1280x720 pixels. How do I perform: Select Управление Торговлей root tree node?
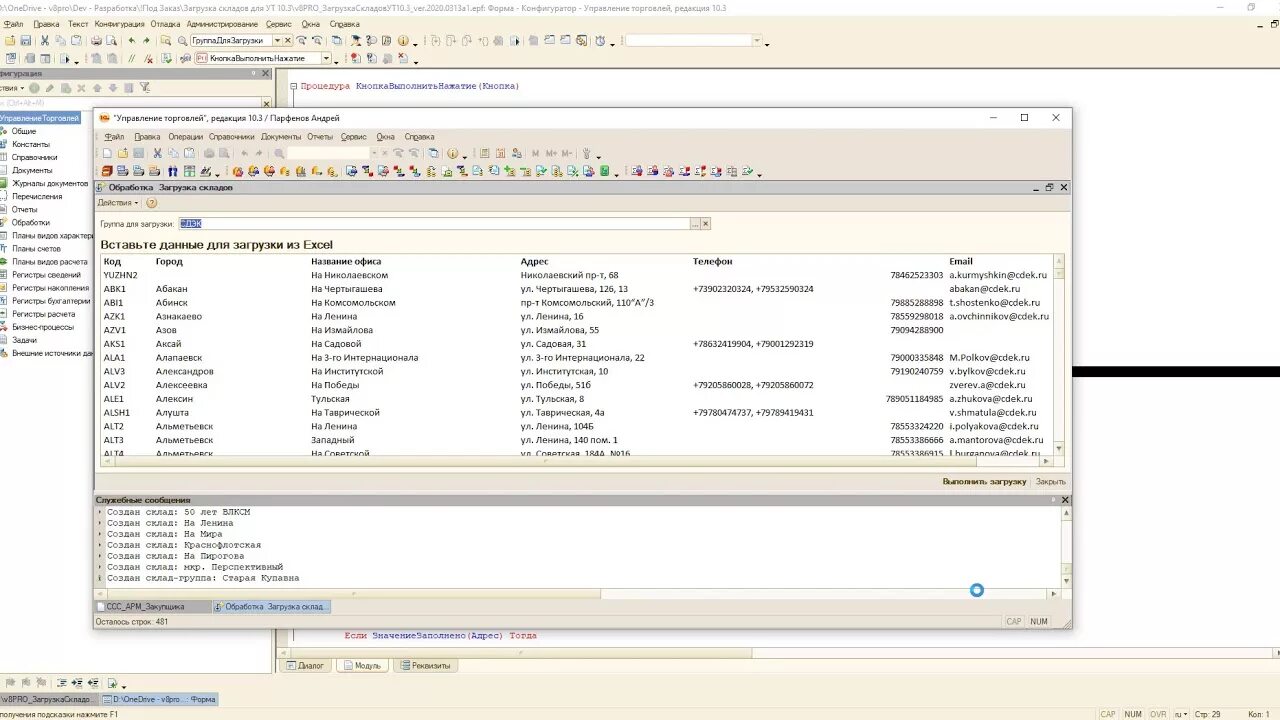click(x=40, y=118)
